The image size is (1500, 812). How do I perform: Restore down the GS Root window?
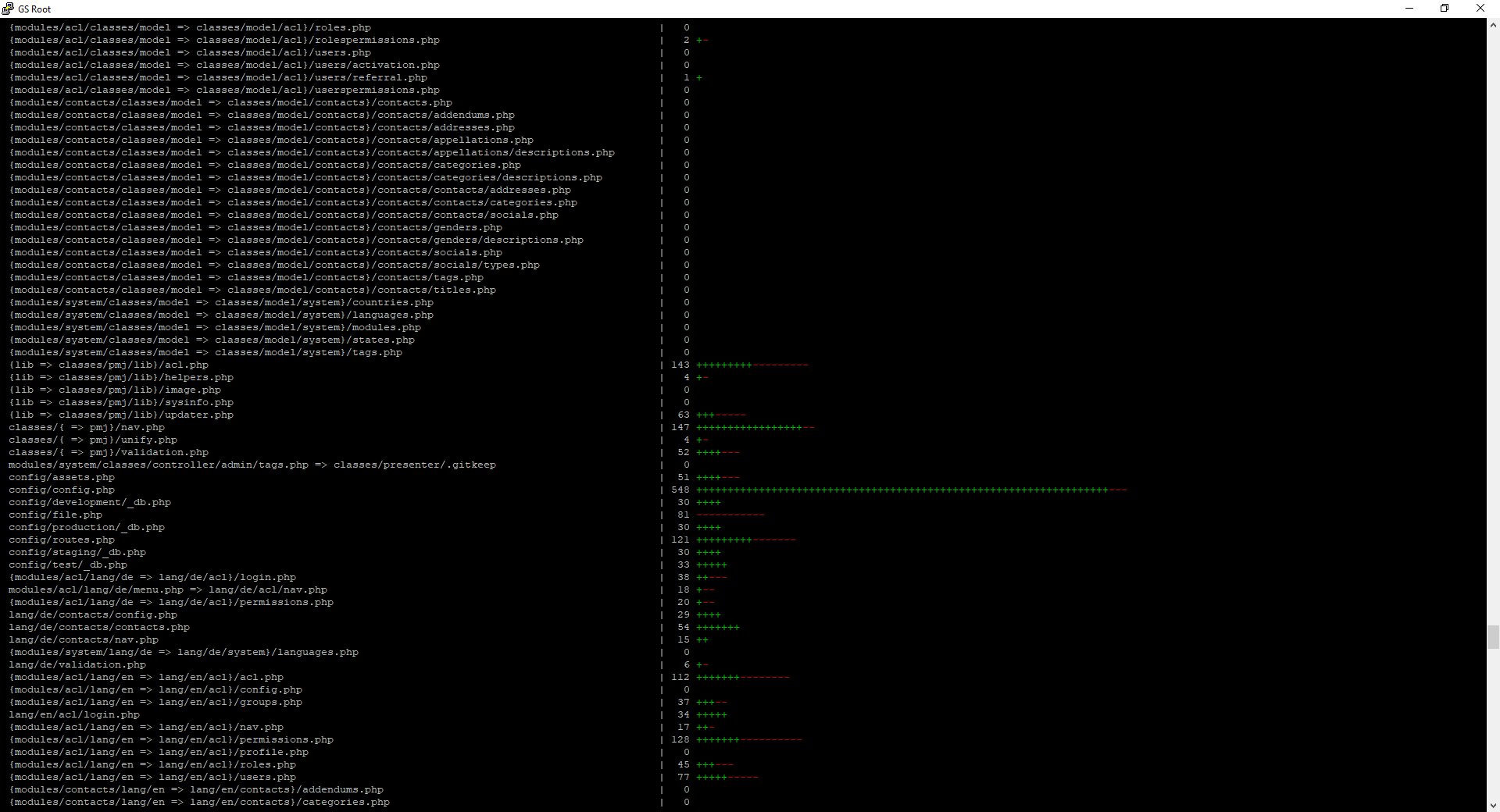pos(1445,9)
